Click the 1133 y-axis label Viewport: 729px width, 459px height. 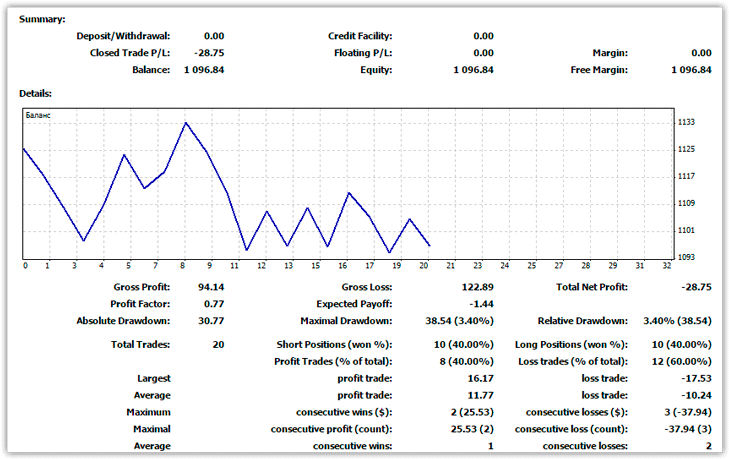(687, 122)
